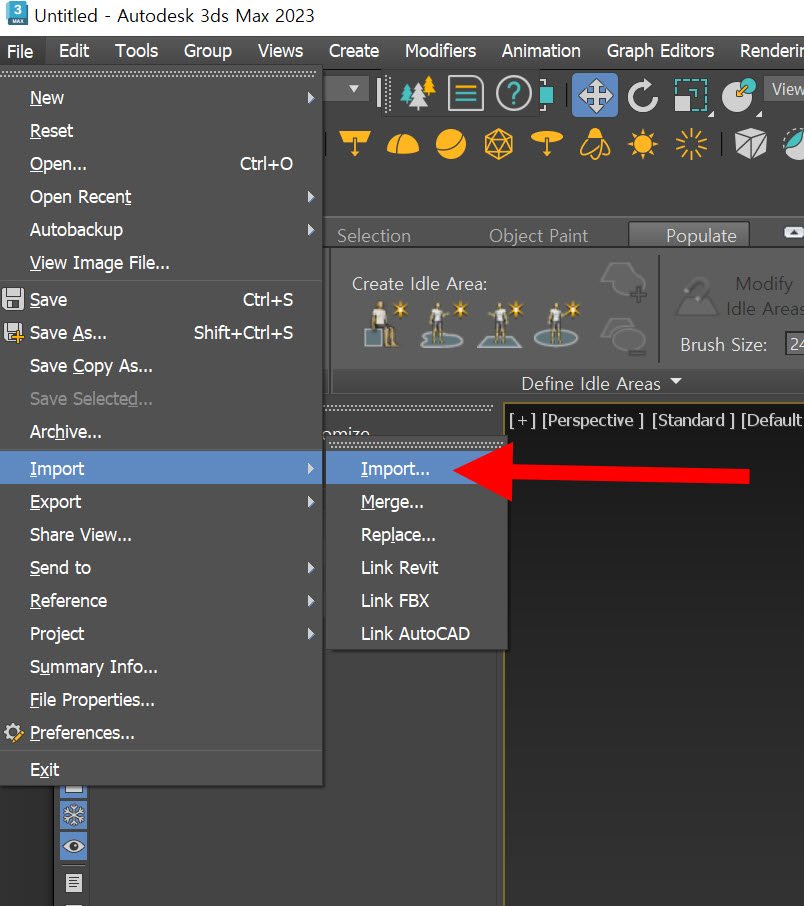Viewport: 804px width, 906px height.
Task: Open the Edit menu
Action: click(x=74, y=51)
